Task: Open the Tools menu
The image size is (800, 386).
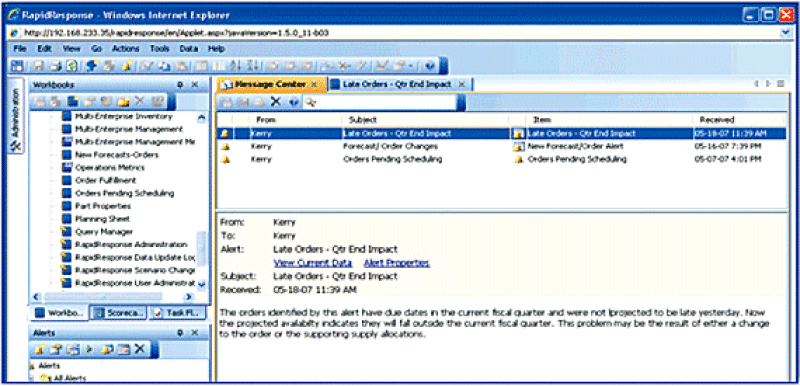Action: (159, 49)
